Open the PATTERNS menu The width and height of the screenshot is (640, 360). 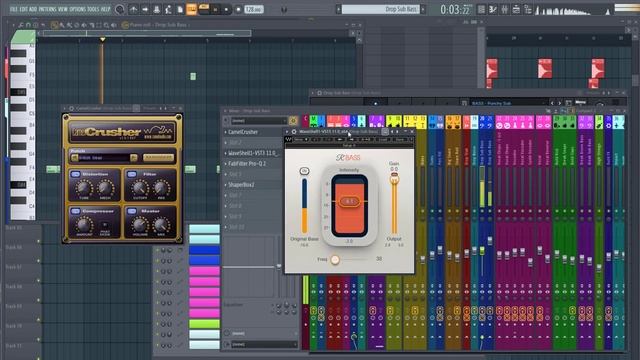coord(47,9)
